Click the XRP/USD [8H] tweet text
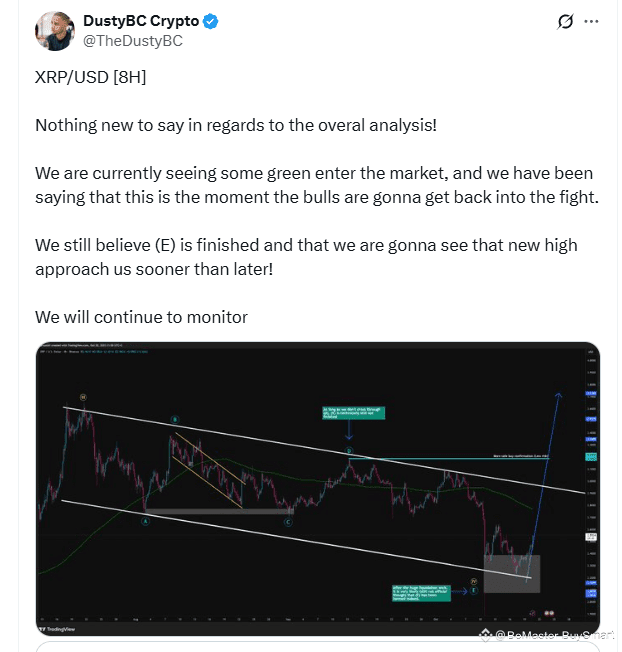This screenshot has width=622, height=652. [x=91, y=77]
